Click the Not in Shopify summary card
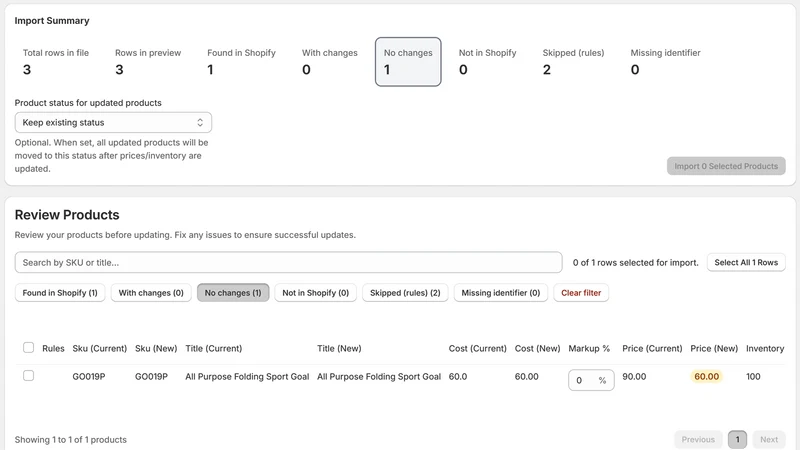 point(487,62)
